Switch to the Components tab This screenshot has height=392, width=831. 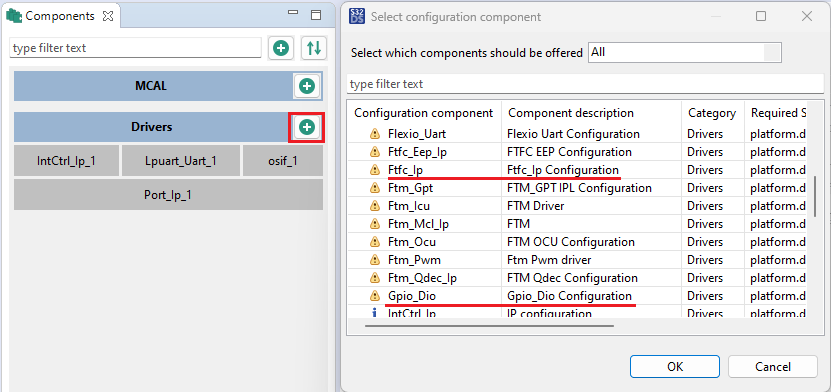pyautogui.click(x=59, y=16)
